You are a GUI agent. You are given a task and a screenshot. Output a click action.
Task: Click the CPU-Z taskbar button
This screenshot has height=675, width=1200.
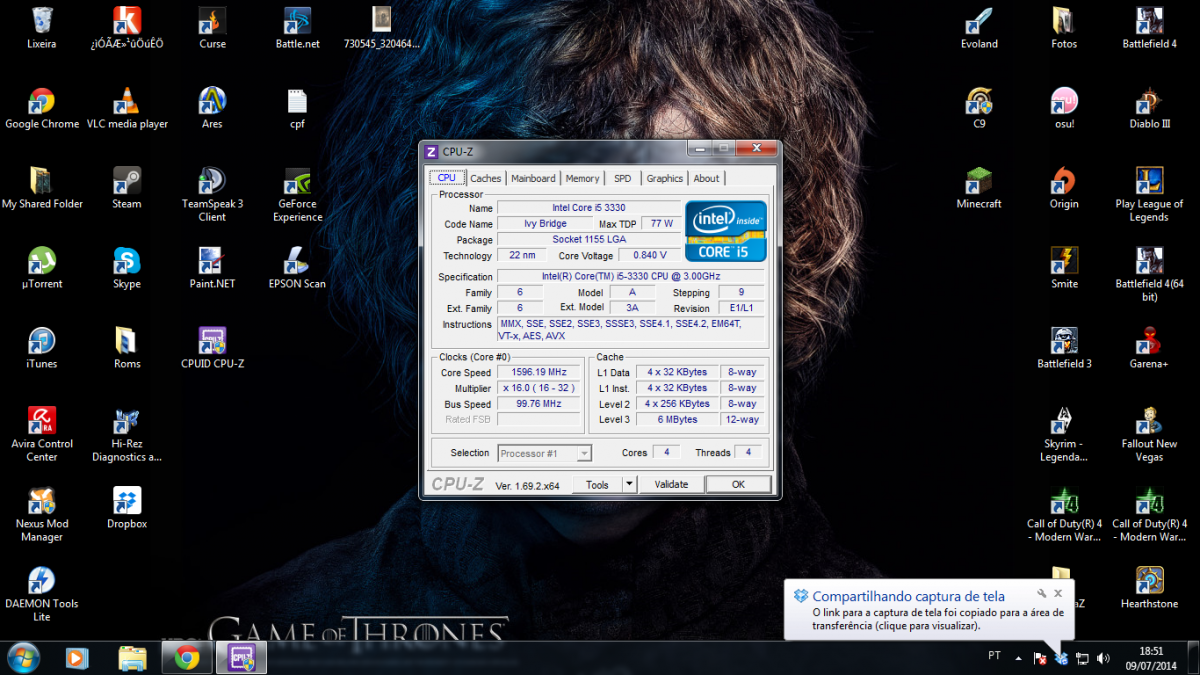pyautogui.click(x=240, y=657)
